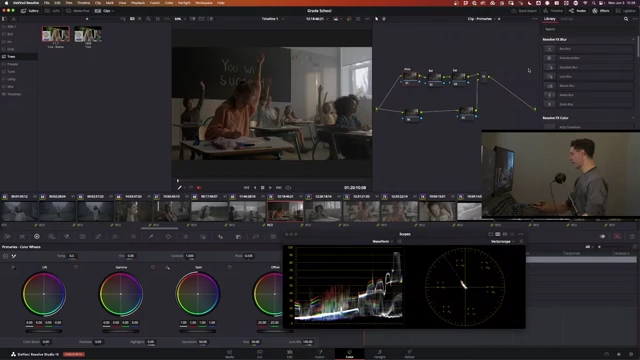Viewport: 640px width, 360px height.
Task: Open the Color Match palette icon
Action: point(22,236)
